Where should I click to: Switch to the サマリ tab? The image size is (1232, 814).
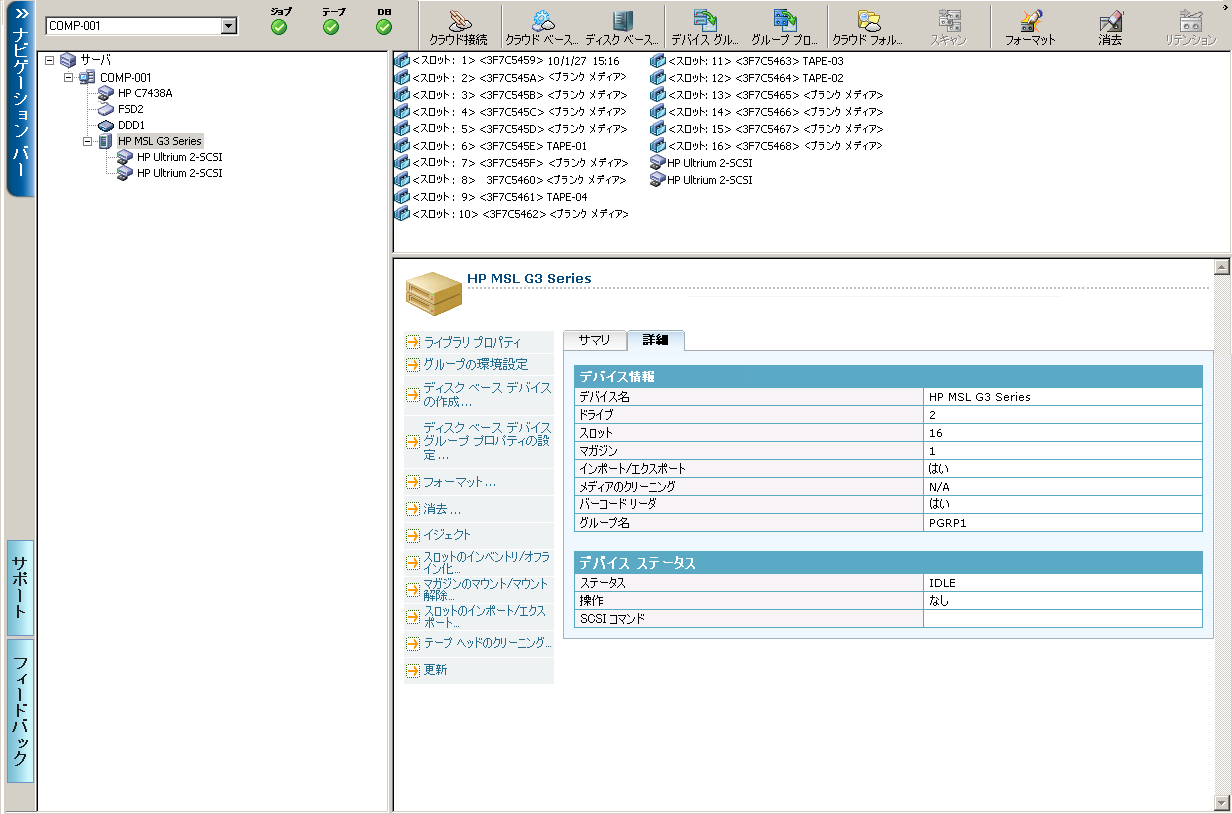pos(594,340)
